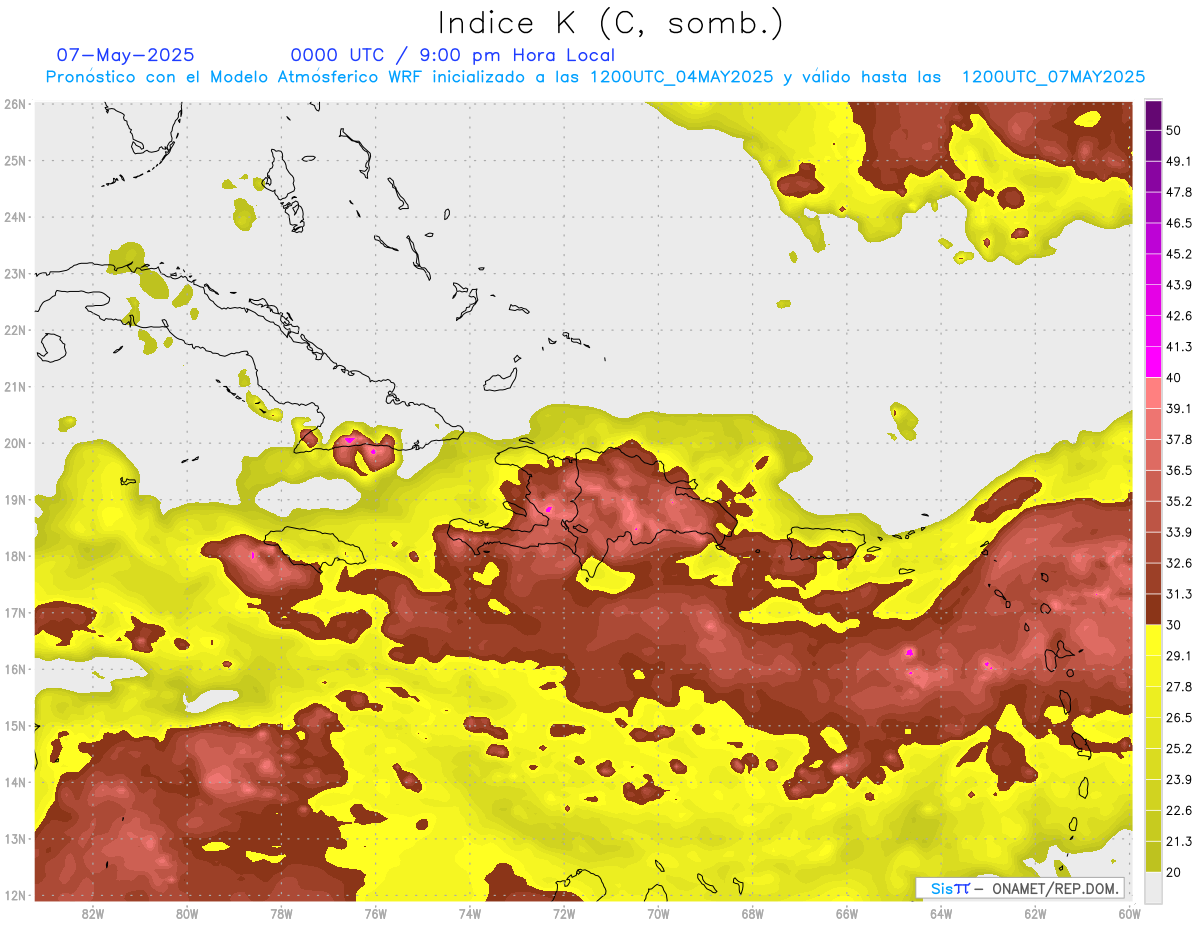Image resolution: width=1200 pixels, height=927 pixels.
Task: Click '0000 UTC / 9:00 pm Hora Local' text
Action: click(x=452, y=55)
